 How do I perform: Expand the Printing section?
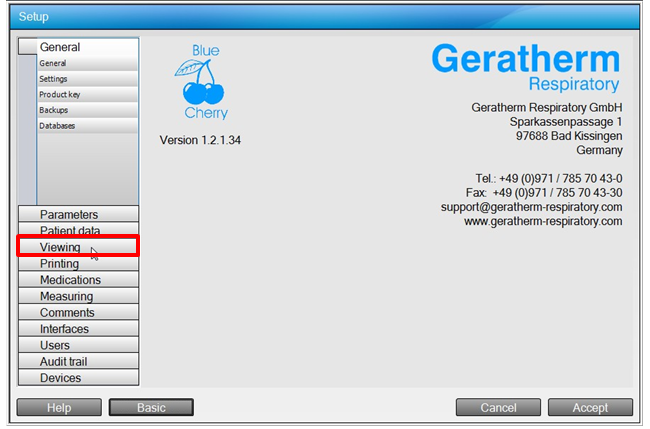pyautogui.click(x=78, y=263)
